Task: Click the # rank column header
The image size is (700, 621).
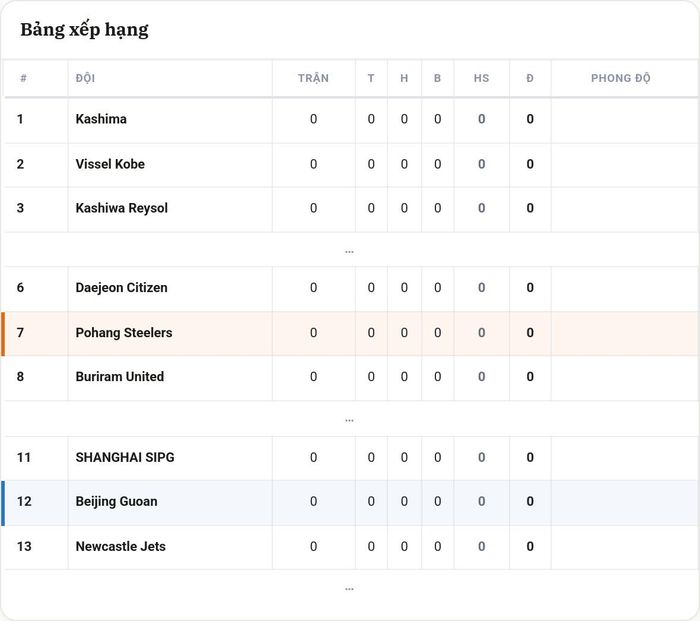Action: [23, 78]
